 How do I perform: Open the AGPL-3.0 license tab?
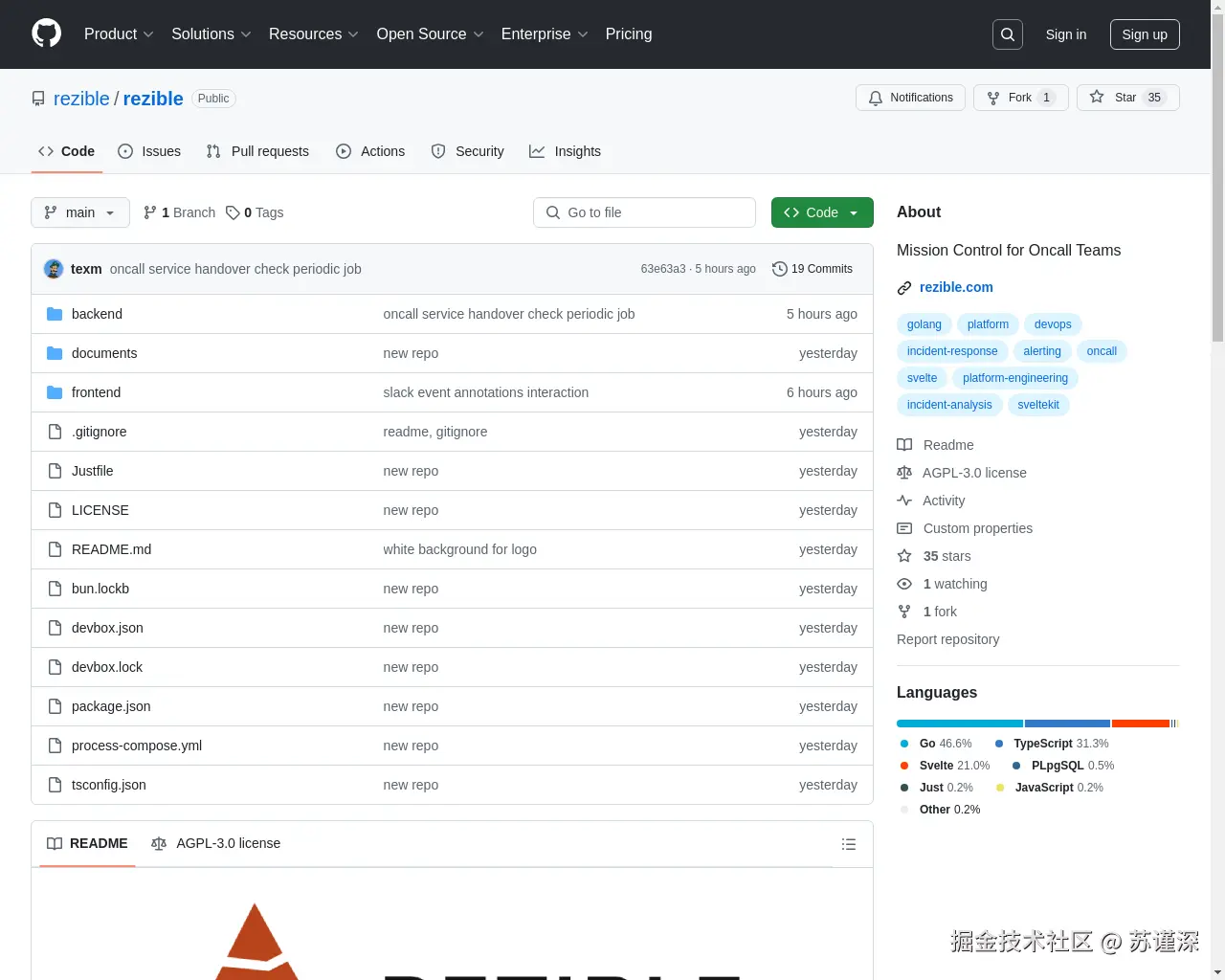pyautogui.click(x=216, y=843)
